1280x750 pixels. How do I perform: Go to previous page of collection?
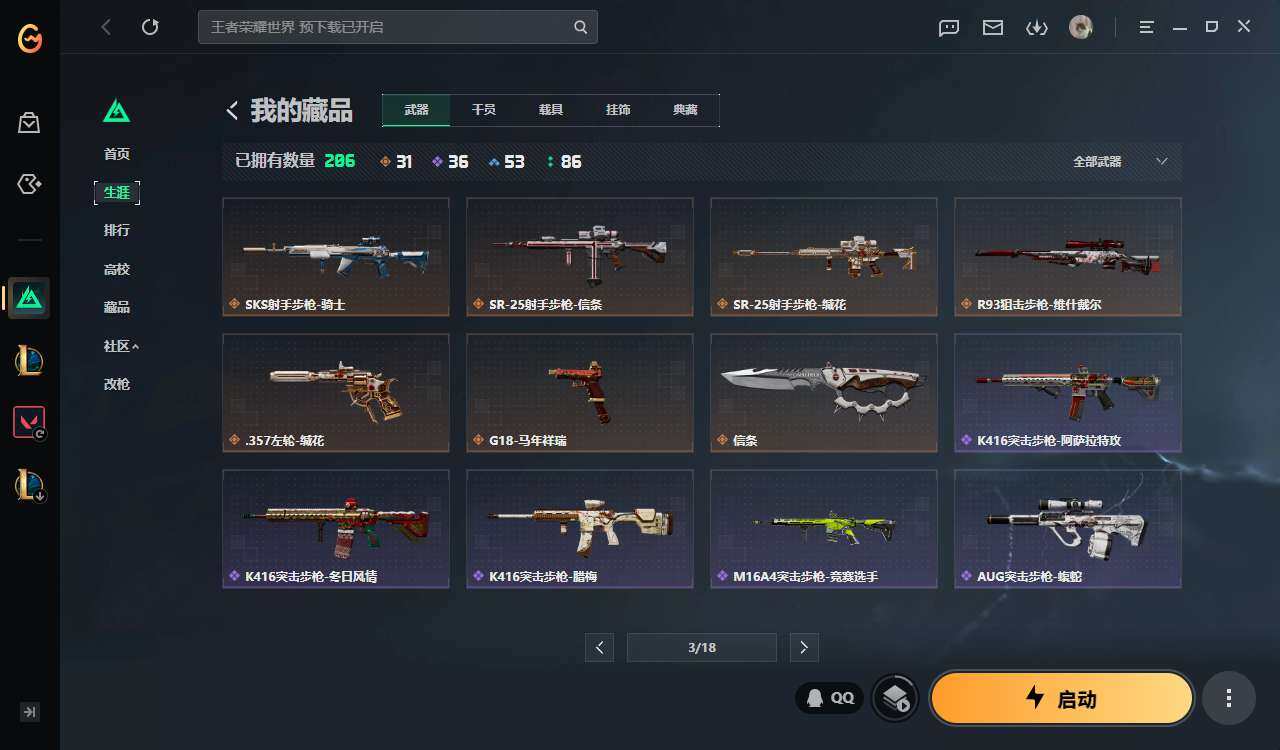(599, 647)
